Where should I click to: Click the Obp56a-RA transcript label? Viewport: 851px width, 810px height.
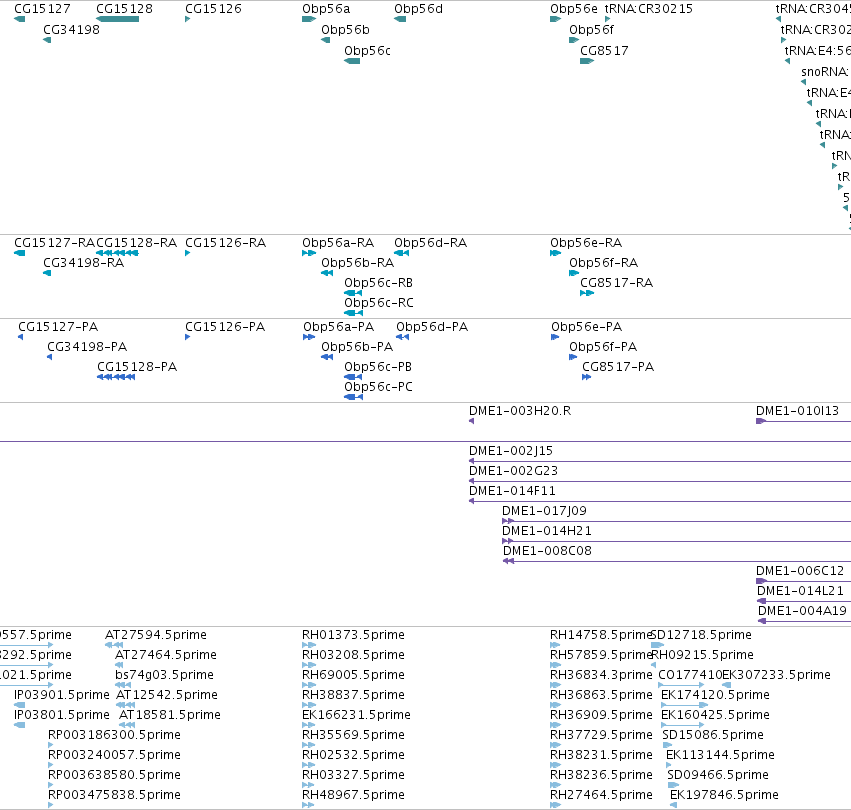338,243
